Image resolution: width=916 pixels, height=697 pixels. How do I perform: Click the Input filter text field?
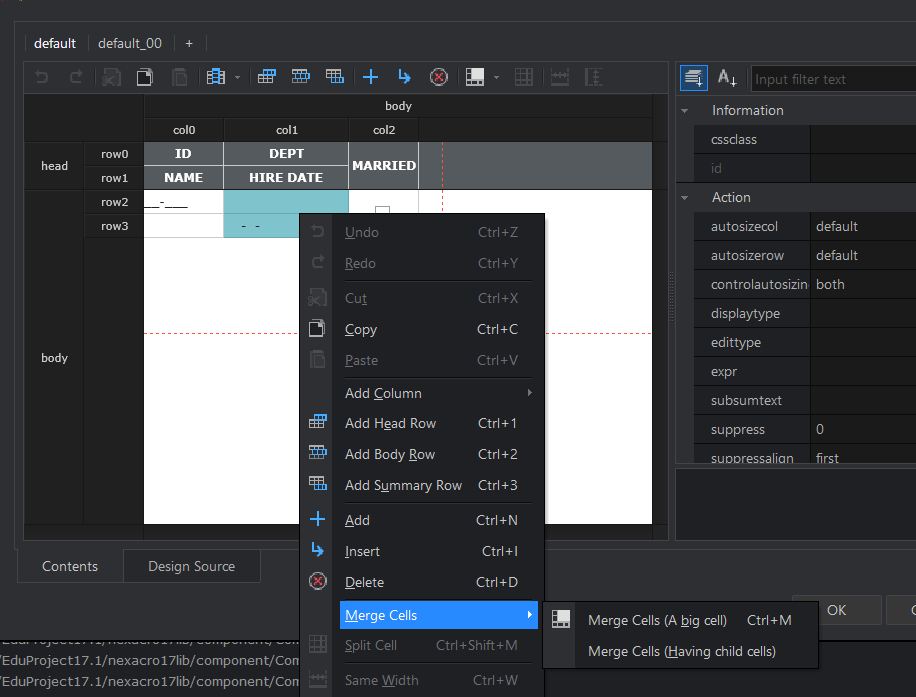pyautogui.click(x=834, y=79)
